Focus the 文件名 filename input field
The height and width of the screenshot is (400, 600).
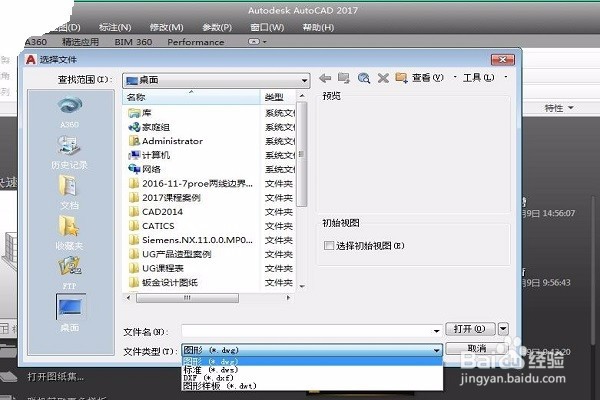point(307,331)
